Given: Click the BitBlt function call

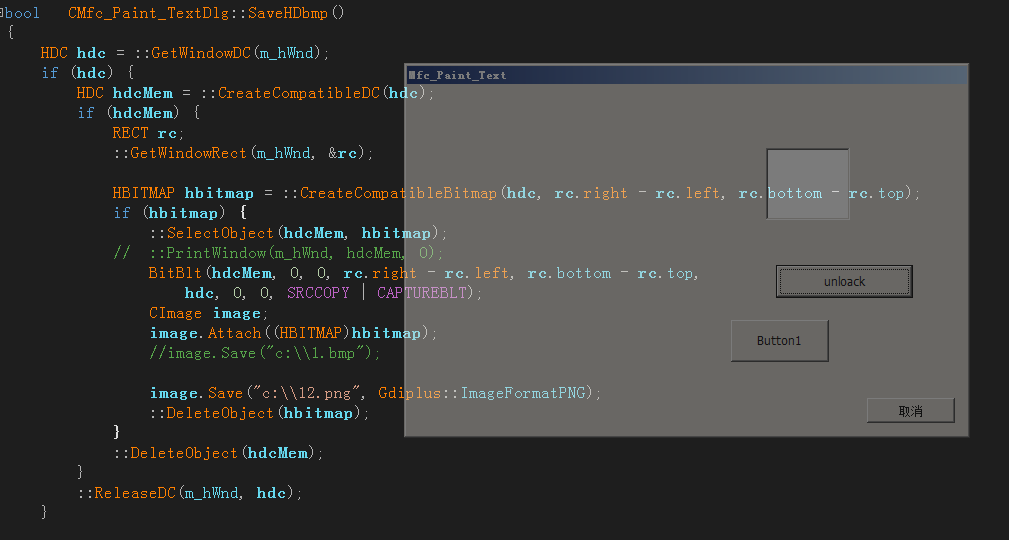Looking at the screenshot, I should pyautogui.click(x=175, y=273).
